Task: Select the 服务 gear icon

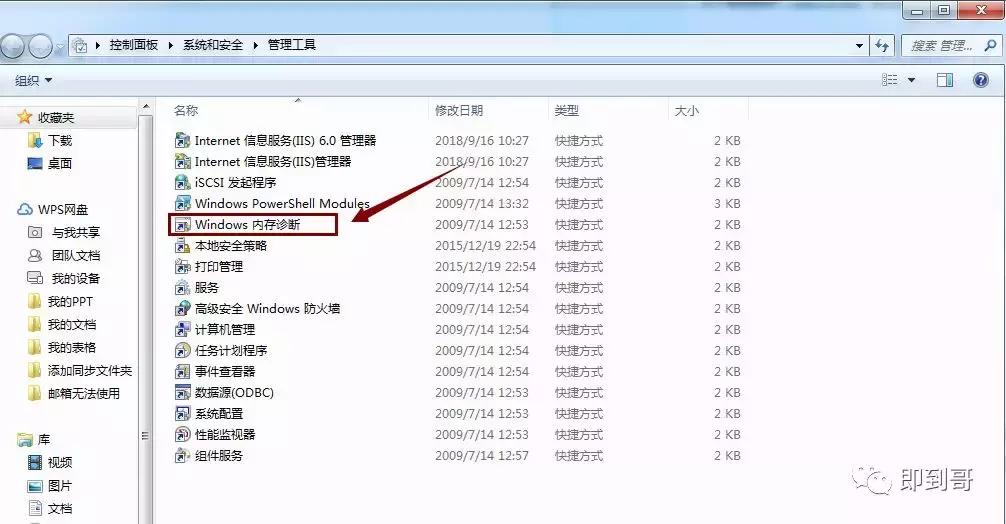Action: pyautogui.click(x=183, y=287)
